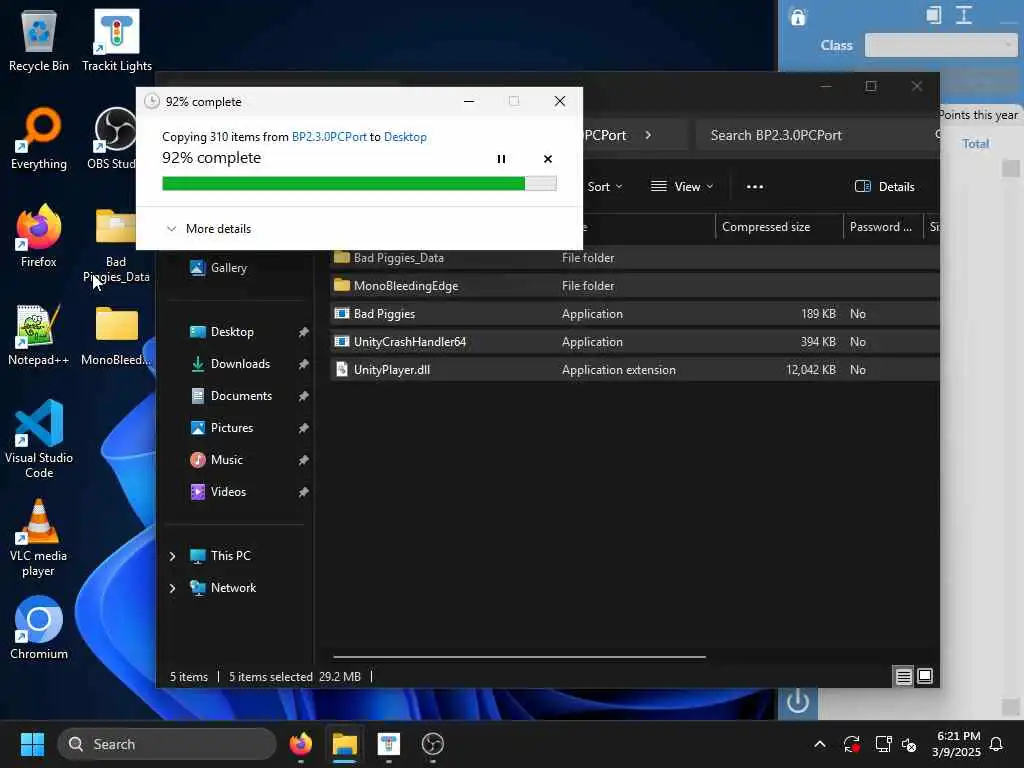Select UnityCrashHandler64 application file
This screenshot has width=1024, height=768.
pos(635,342)
